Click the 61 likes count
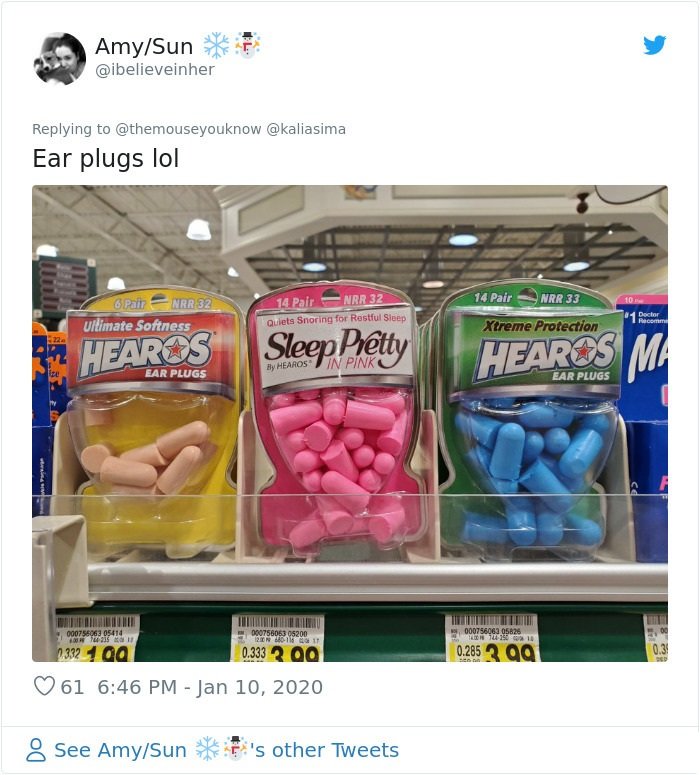700x775 pixels. click(x=72, y=687)
